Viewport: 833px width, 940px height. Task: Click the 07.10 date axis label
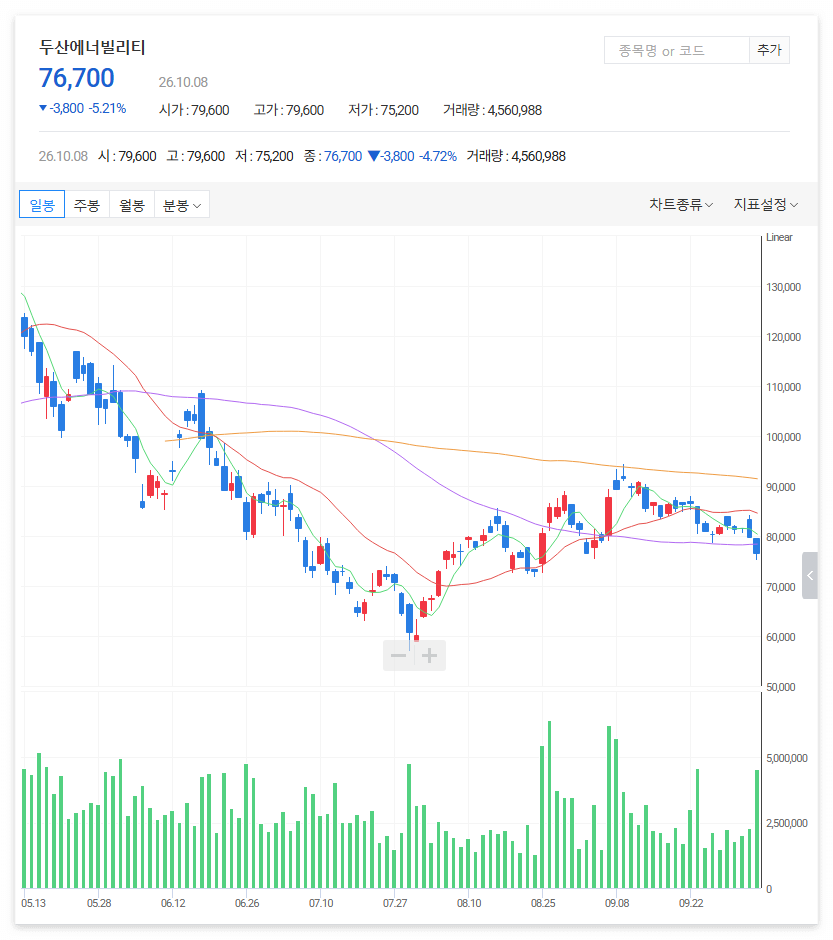321,903
